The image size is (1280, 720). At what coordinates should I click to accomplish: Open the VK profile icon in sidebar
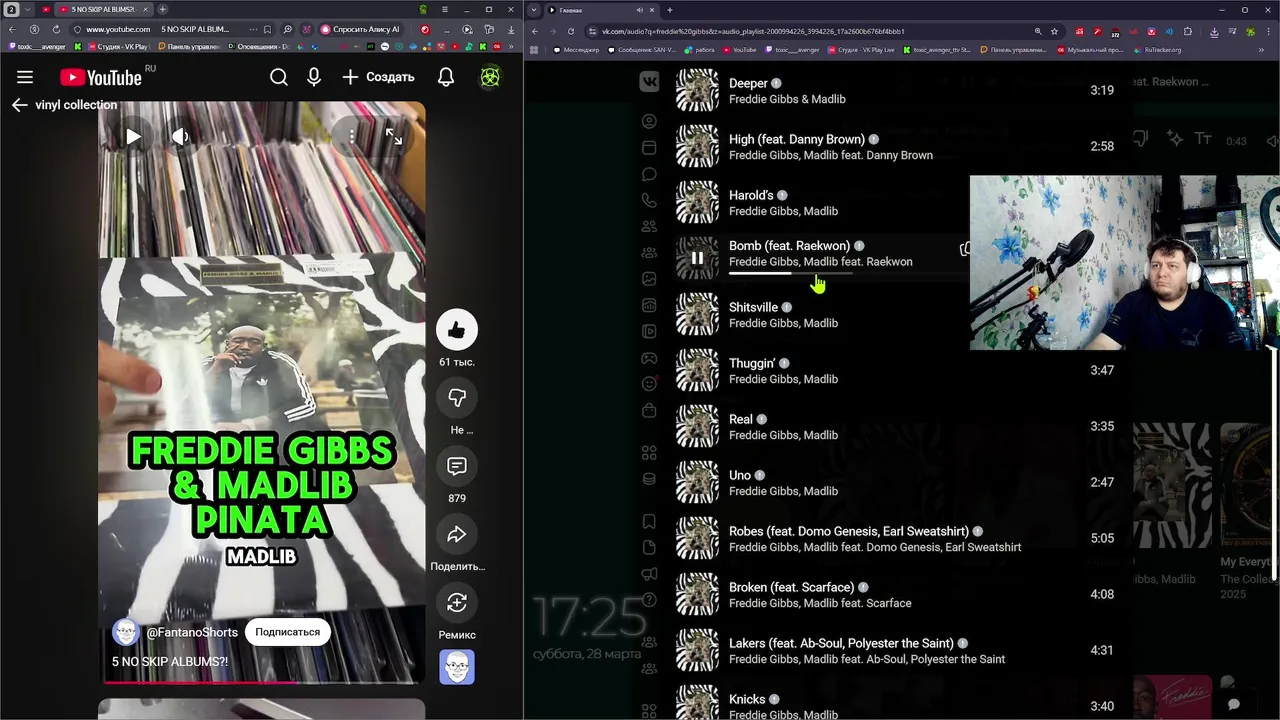pyautogui.click(x=649, y=121)
